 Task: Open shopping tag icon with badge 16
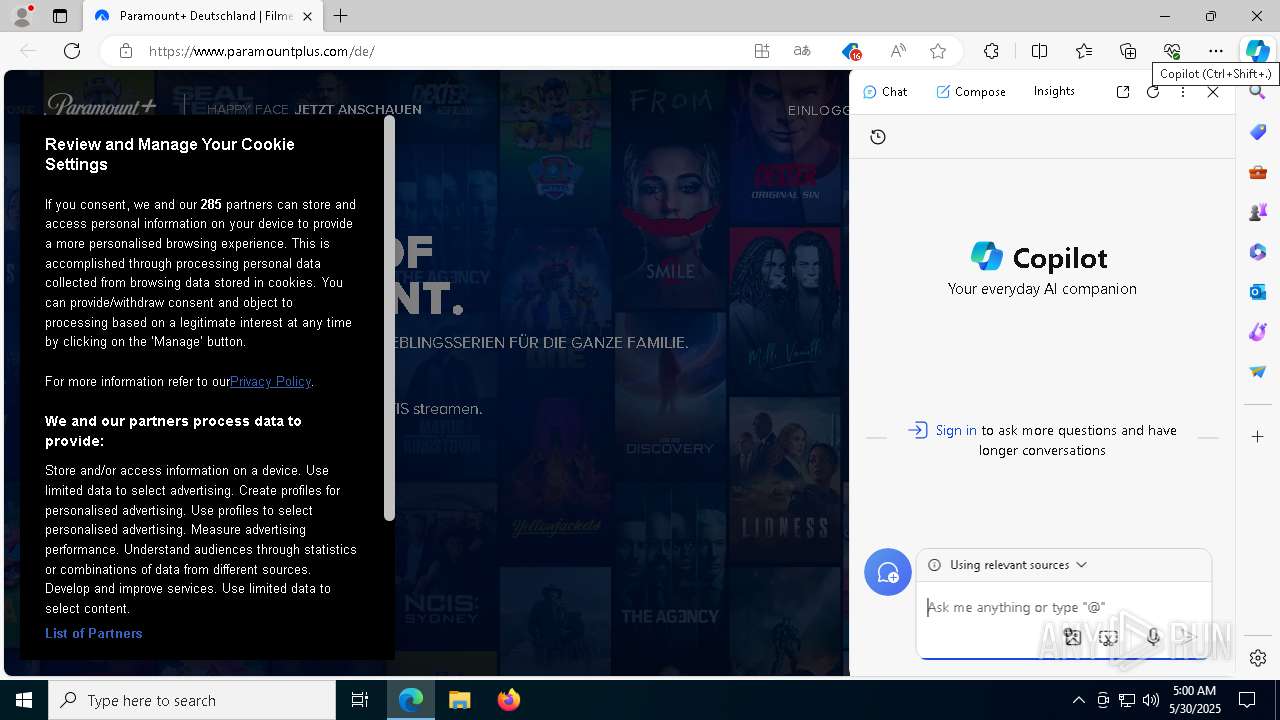(851, 51)
